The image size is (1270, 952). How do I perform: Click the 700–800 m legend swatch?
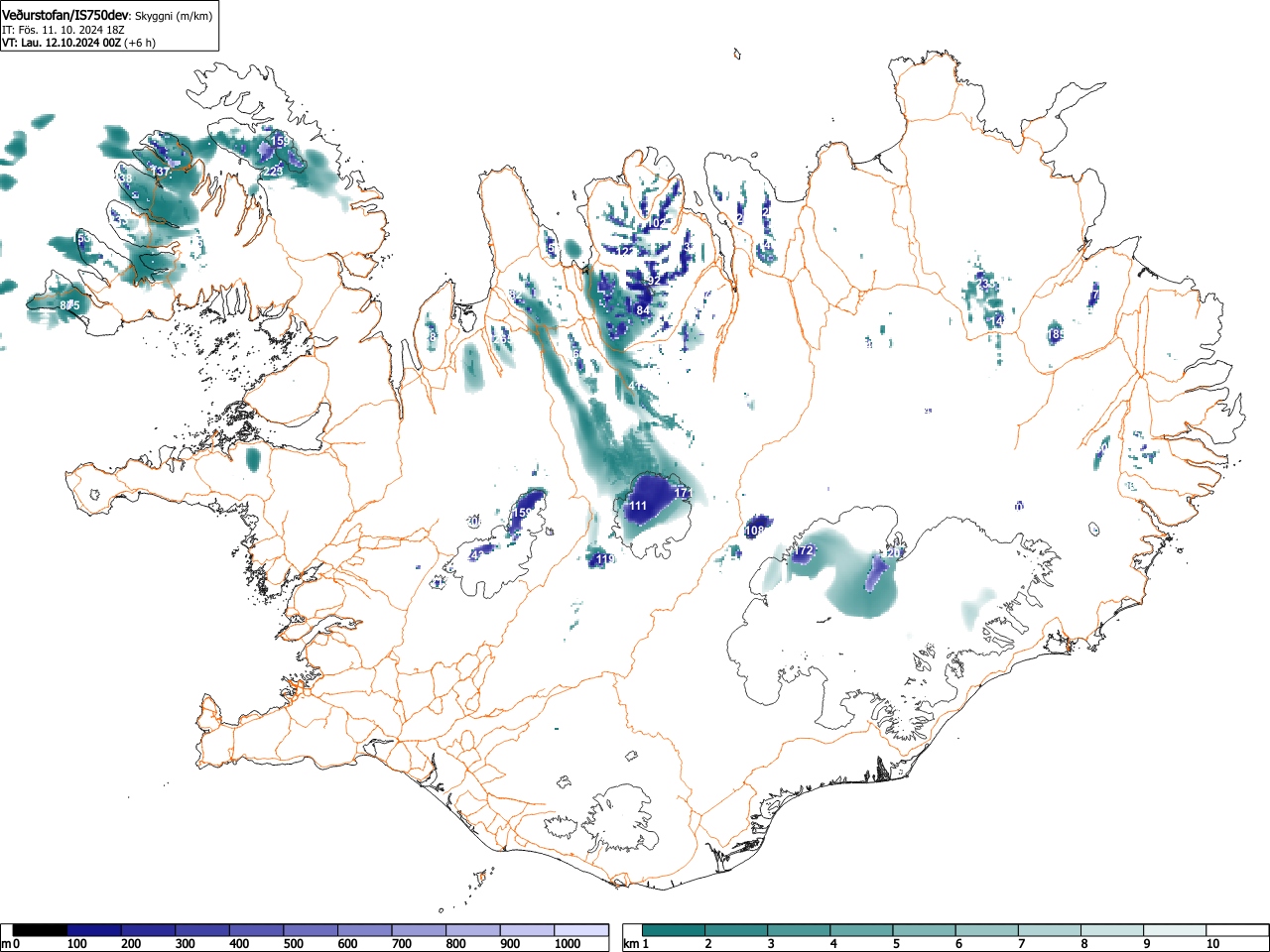tap(419, 930)
